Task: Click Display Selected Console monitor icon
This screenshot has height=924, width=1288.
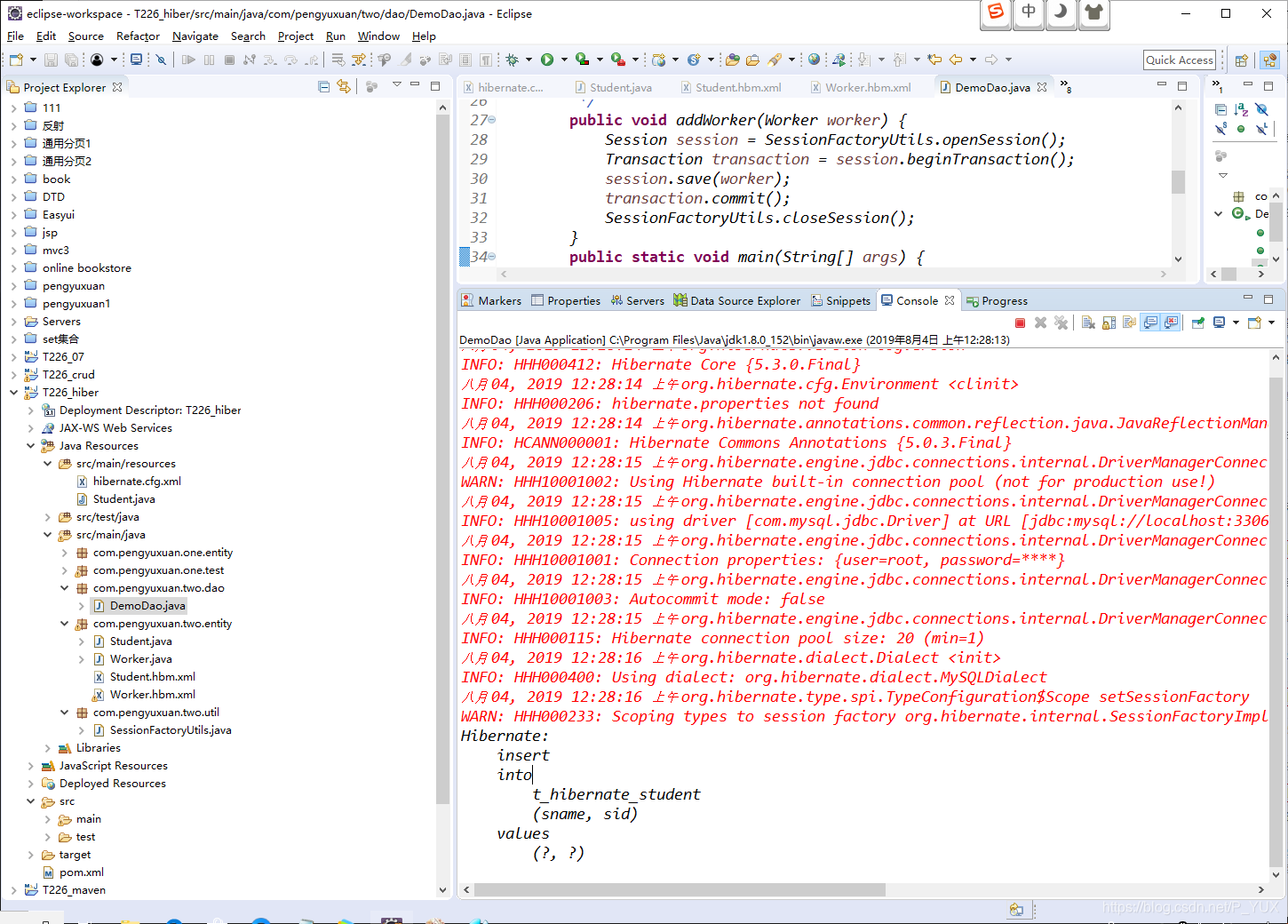Action: 1219,323
